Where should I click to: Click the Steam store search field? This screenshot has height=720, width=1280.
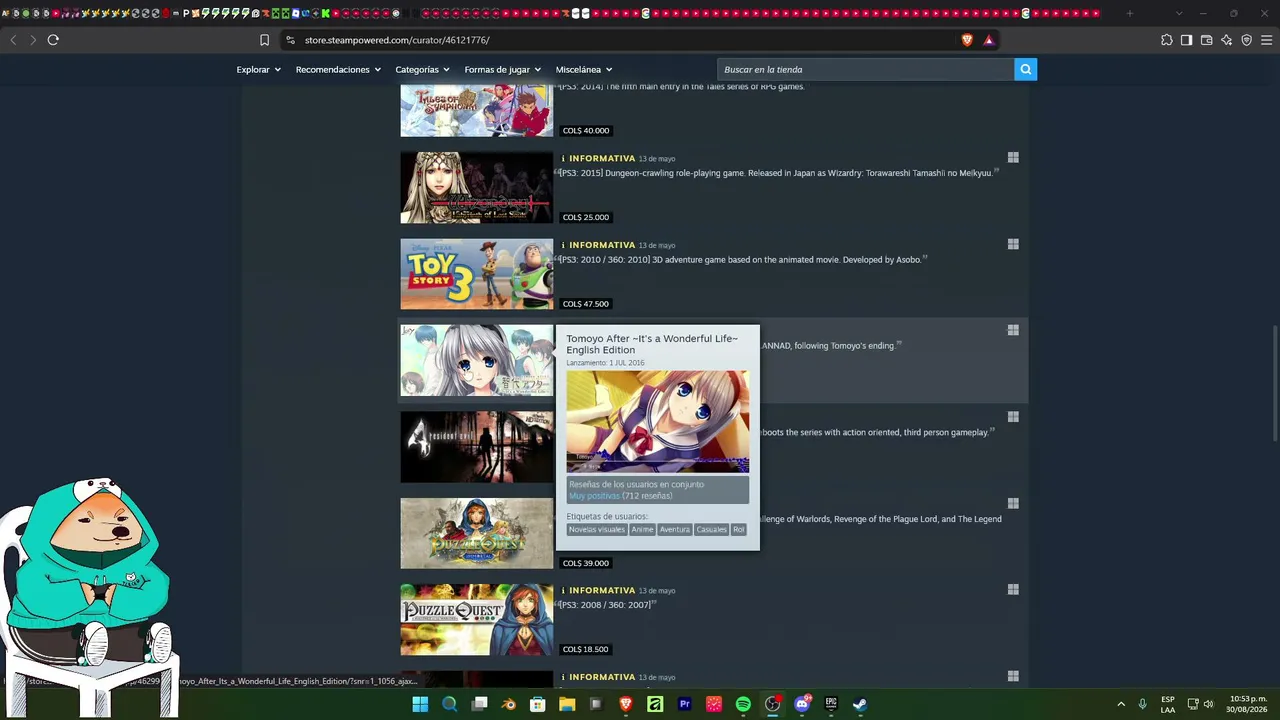pyautogui.click(x=866, y=69)
